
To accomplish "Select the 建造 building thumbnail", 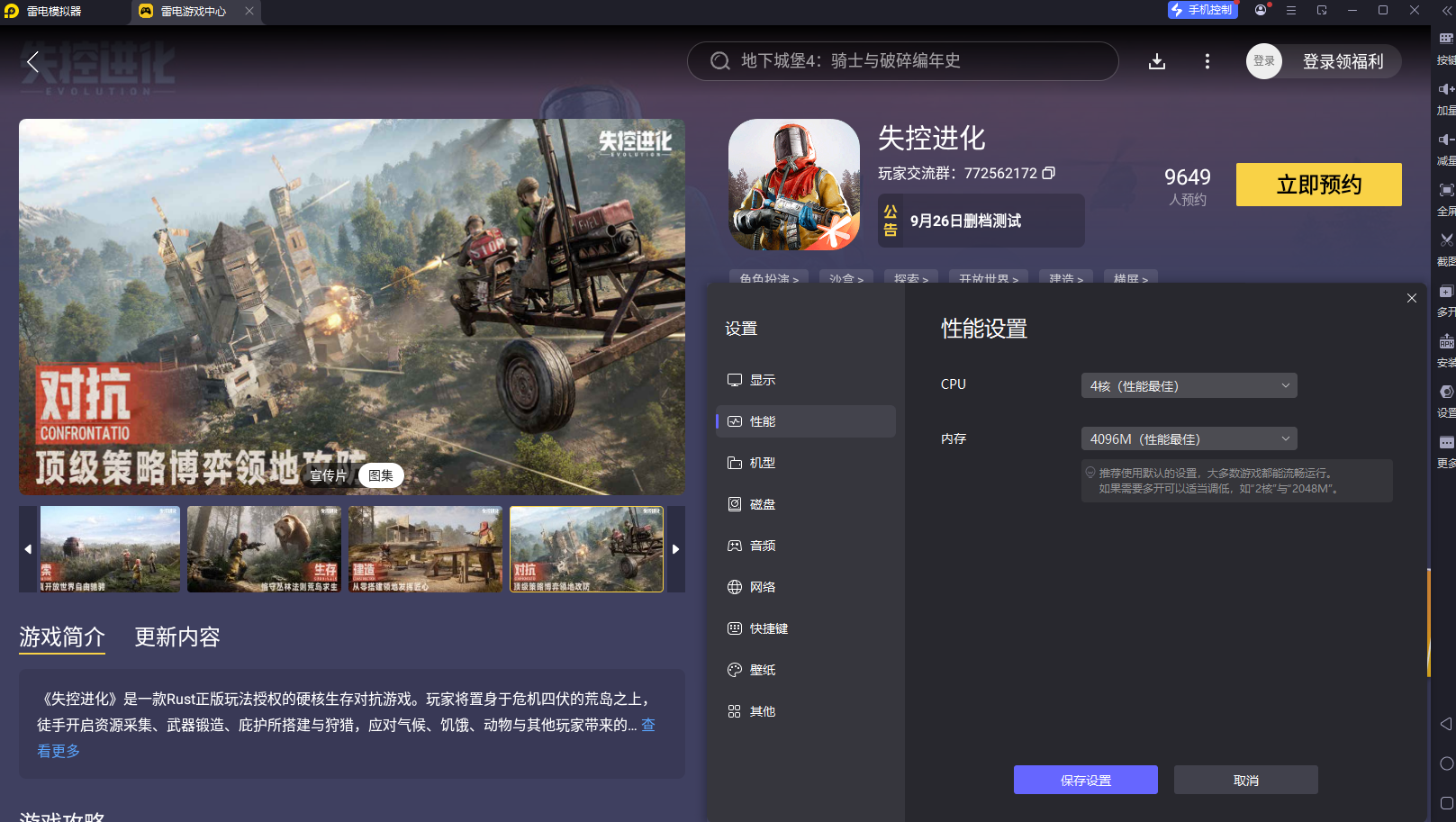I will pos(425,549).
